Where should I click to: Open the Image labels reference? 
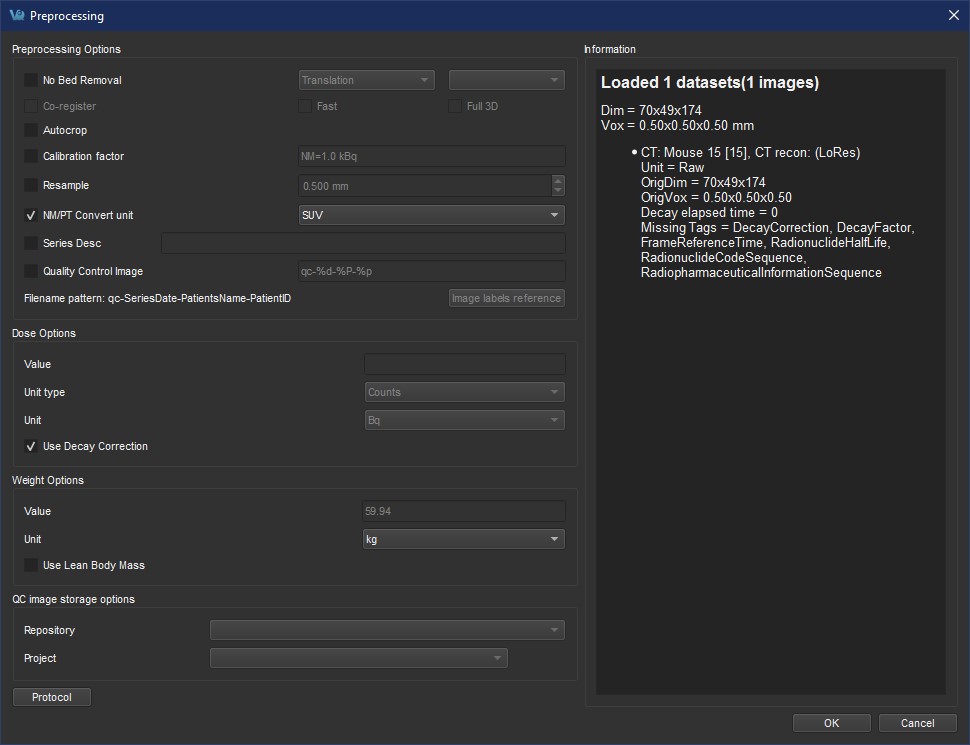coord(506,297)
